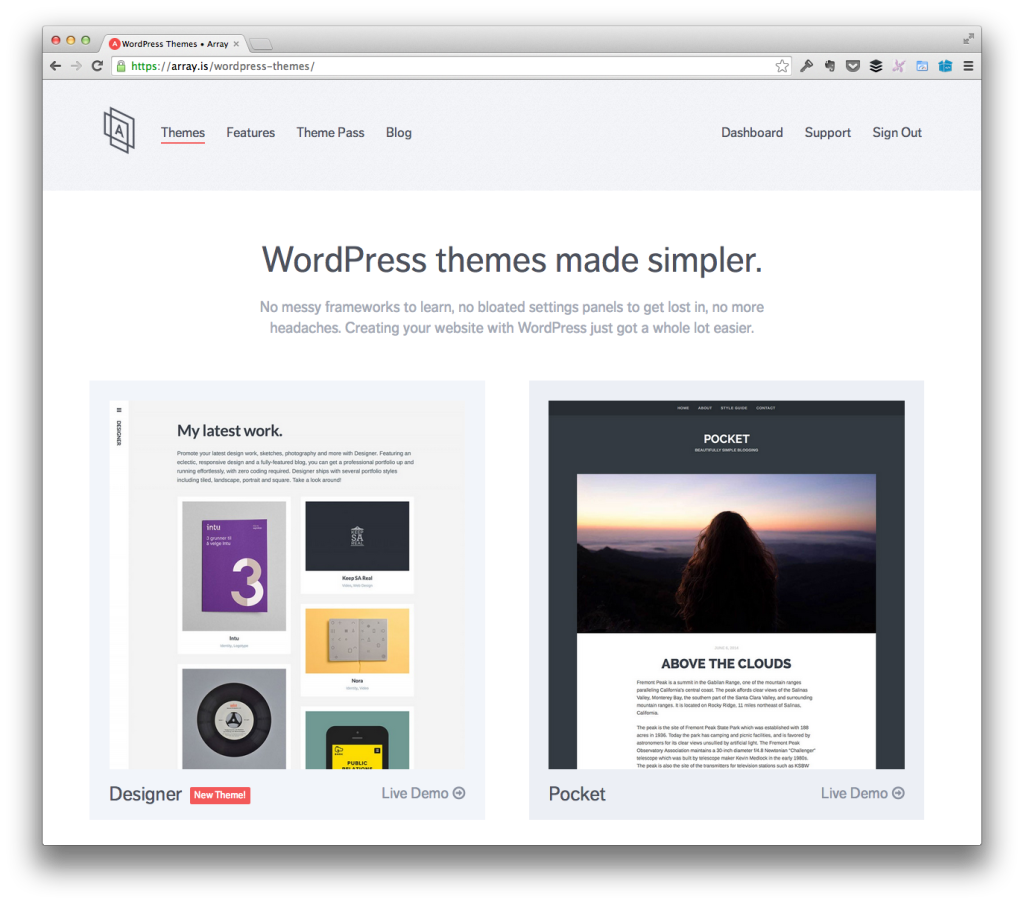Click the browser forward arrow

[76, 66]
